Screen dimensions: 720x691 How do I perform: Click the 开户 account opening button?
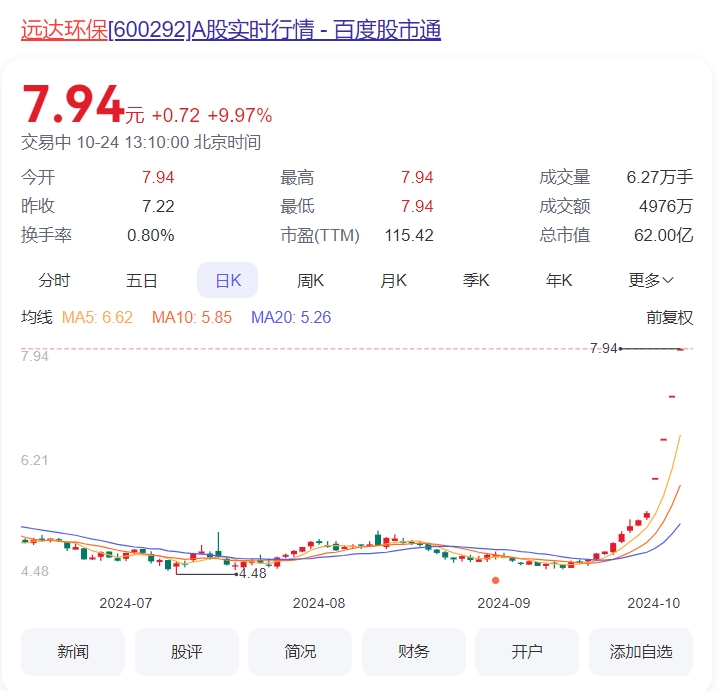pyautogui.click(x=527, y=652)
